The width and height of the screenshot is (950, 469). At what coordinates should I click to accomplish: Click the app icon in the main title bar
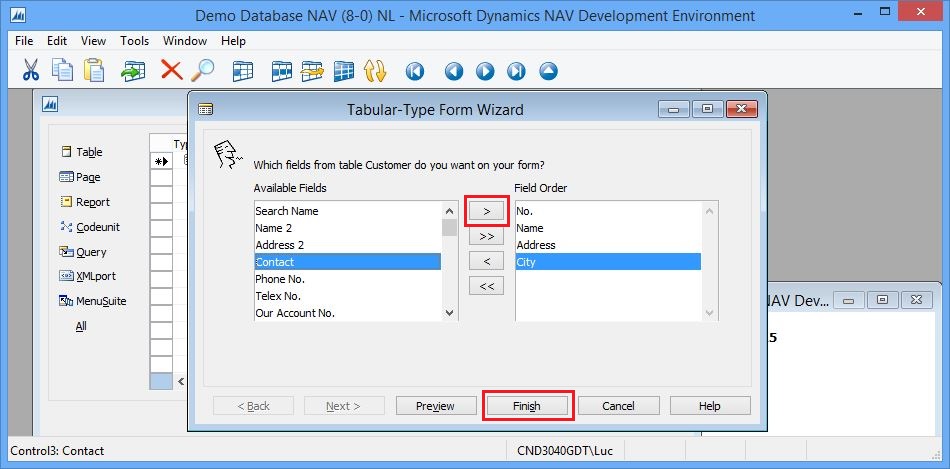coord(20,15)
